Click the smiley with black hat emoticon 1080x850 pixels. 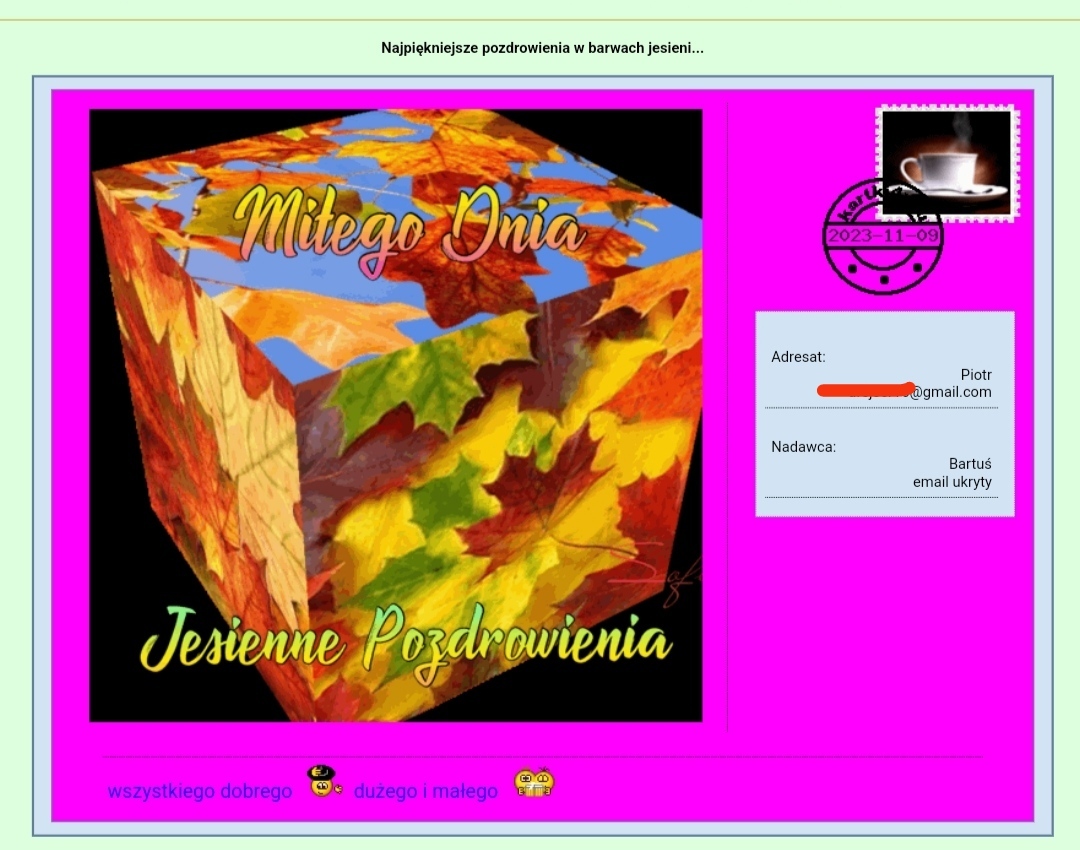[324, 782]
